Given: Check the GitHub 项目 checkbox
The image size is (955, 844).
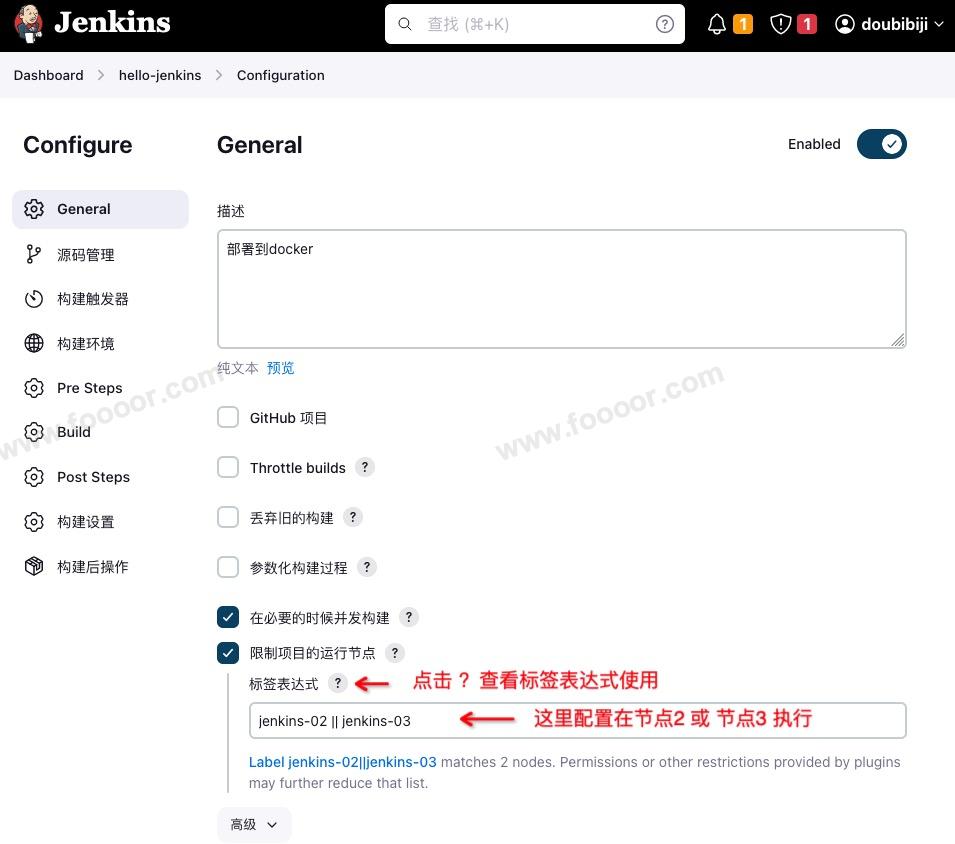Looking at the screenshot, I should pyautogui.click(x=228, y=417).
